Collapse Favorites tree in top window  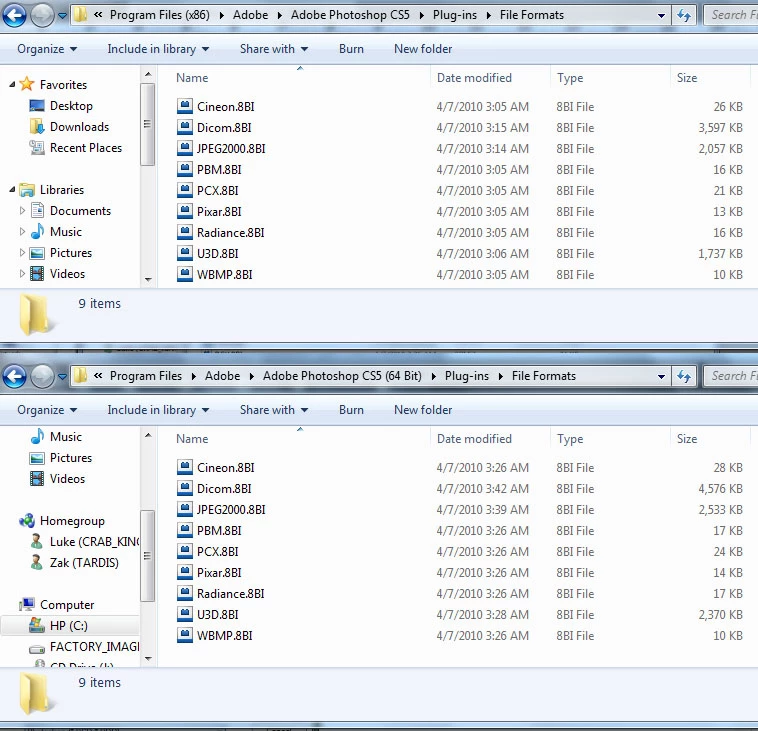coord(12,85)
